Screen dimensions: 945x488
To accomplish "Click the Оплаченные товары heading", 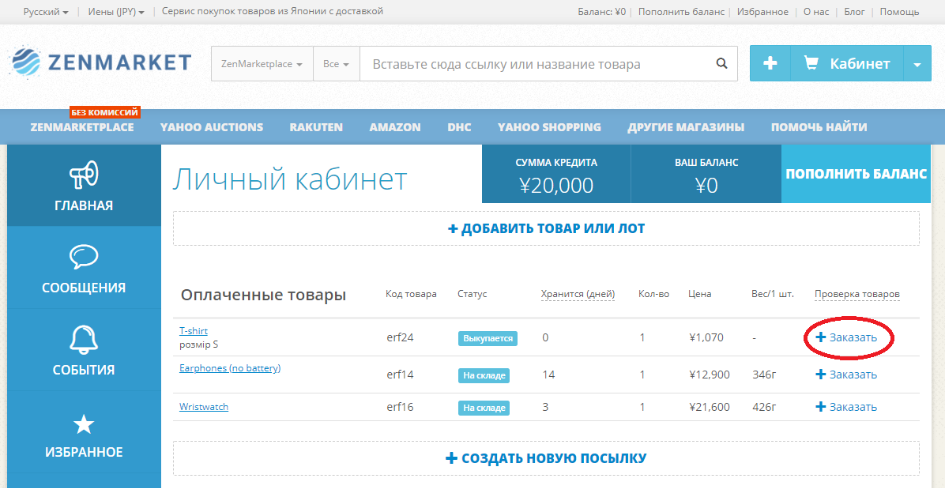I will [263, 295].
